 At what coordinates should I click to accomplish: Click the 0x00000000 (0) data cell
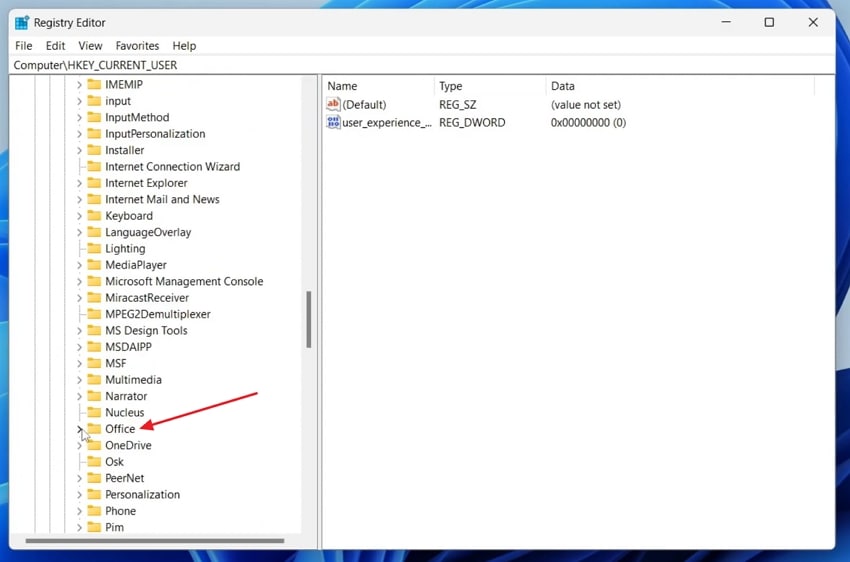(x=588, y=122)
